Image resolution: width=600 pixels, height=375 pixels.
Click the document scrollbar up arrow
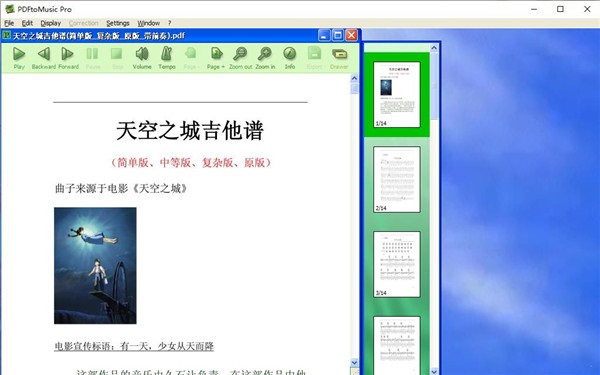pos(354,78)
